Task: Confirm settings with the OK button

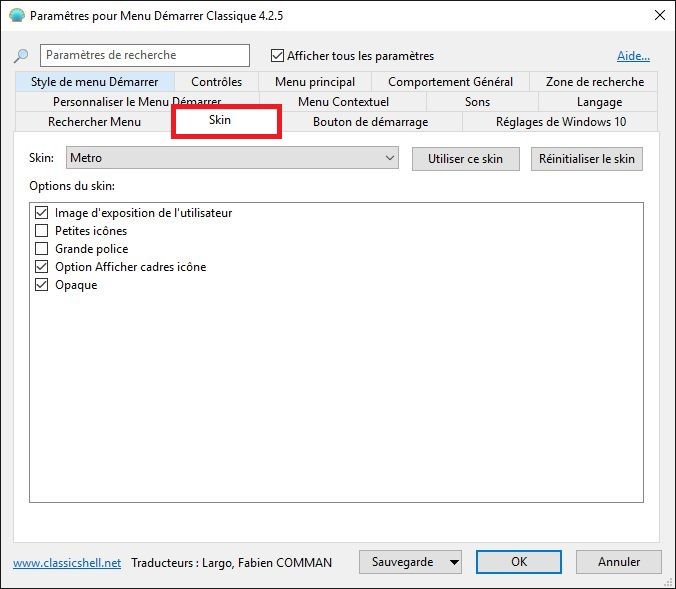Action: [x=519, y=562]
